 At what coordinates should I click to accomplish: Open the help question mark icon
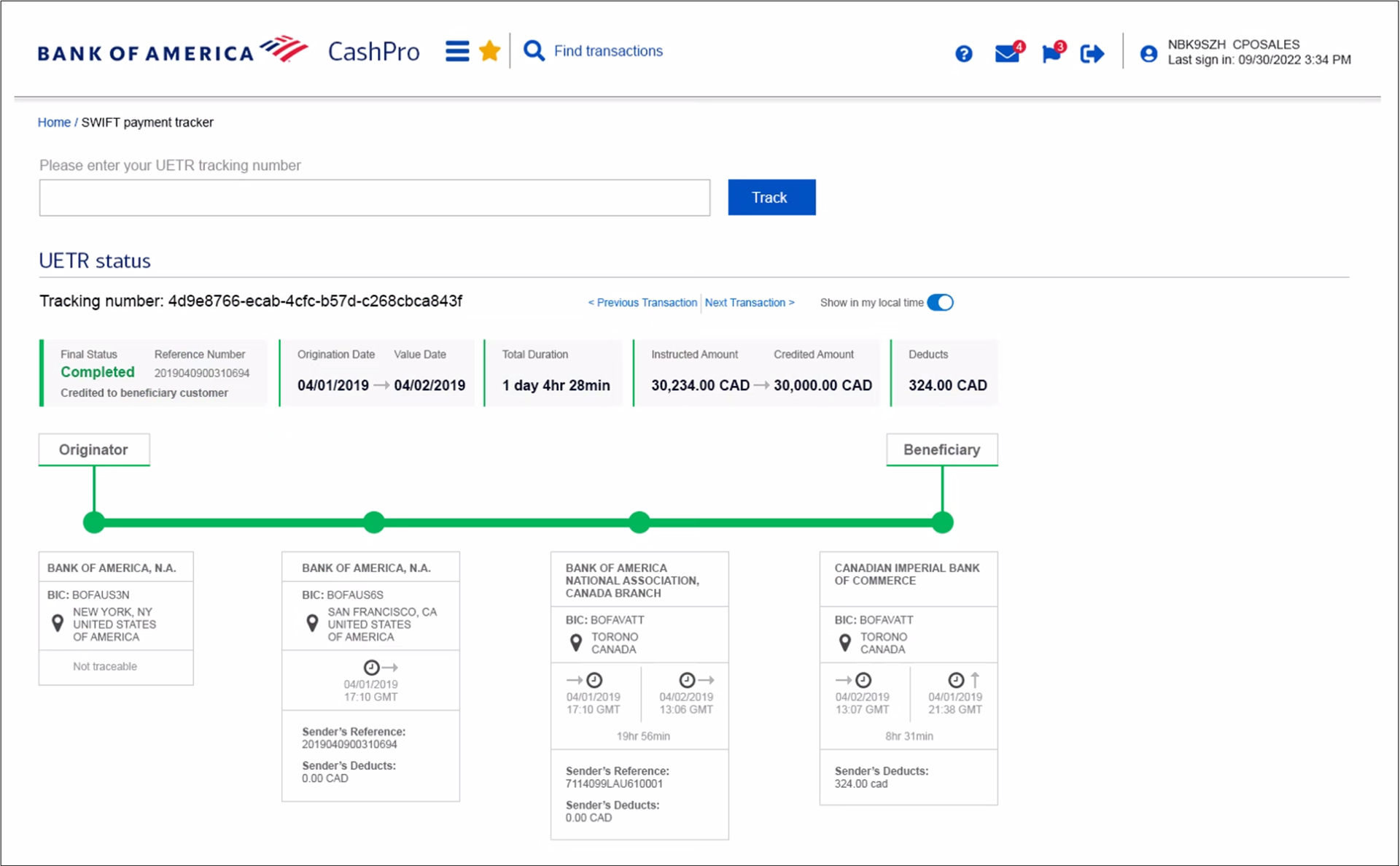[x=963, y=54]
